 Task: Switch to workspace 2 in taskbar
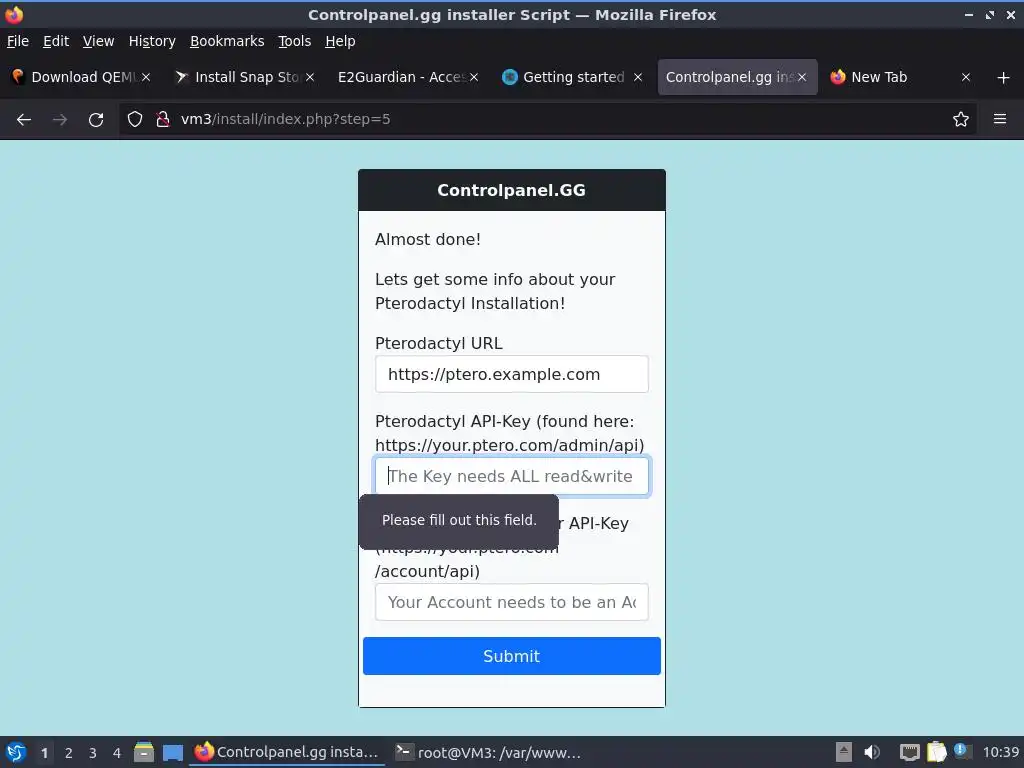coord(69,753)
